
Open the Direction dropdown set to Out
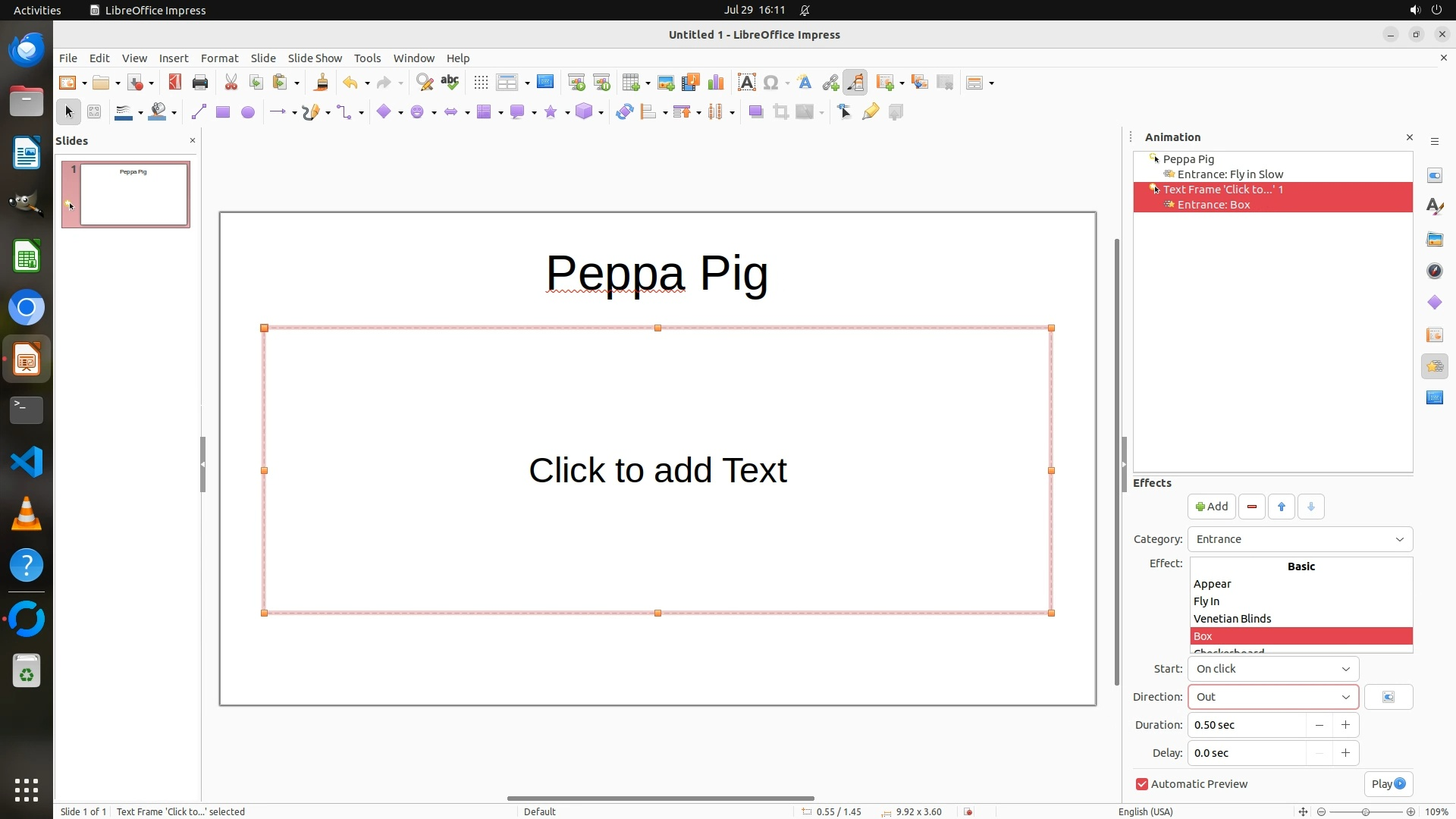(1272, 697)
